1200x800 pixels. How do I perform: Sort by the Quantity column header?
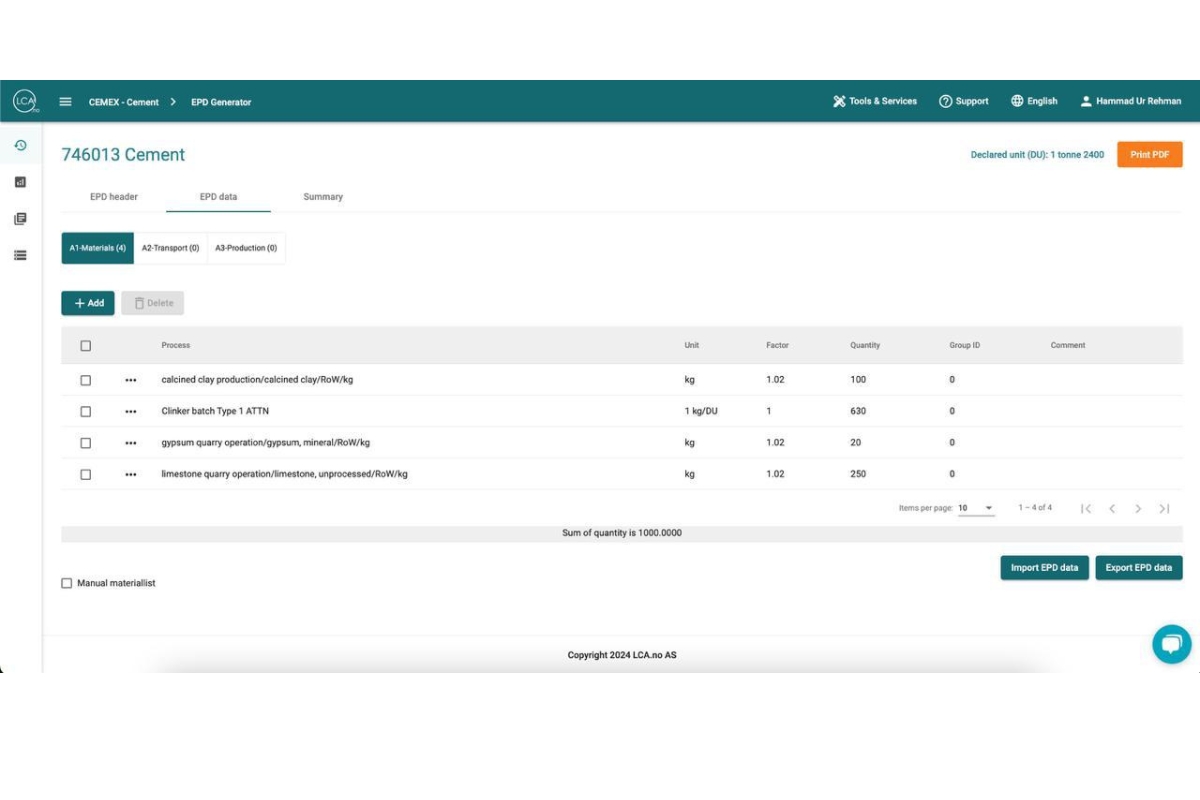click(x=865, y=346)
